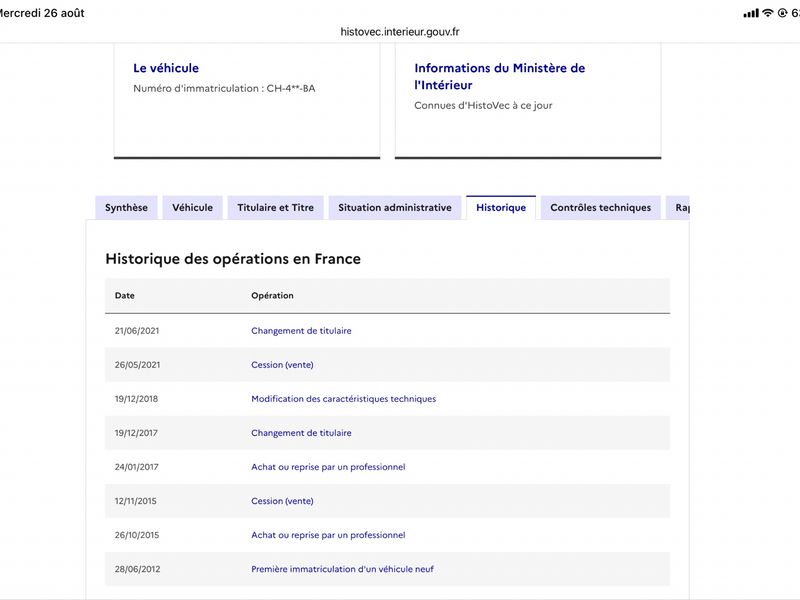The width and height of the screenshot is (800, 600).
Task: Click the orientation lock status icon
Action: [782, 13]
